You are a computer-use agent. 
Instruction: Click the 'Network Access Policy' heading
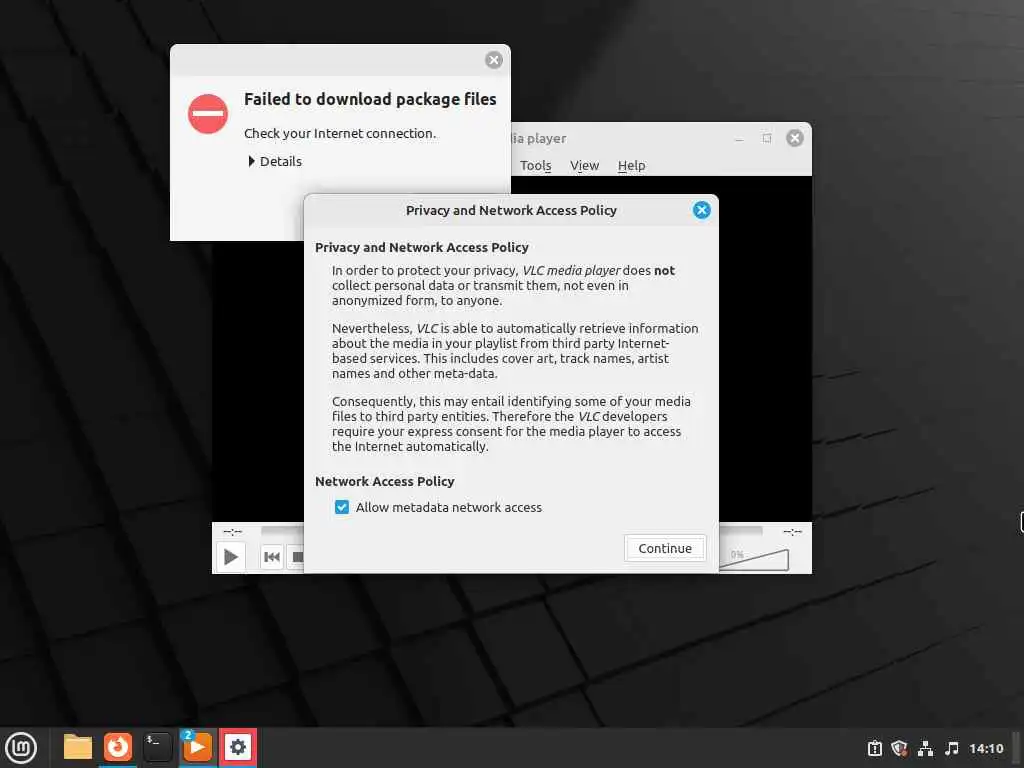tap(385, 481)
